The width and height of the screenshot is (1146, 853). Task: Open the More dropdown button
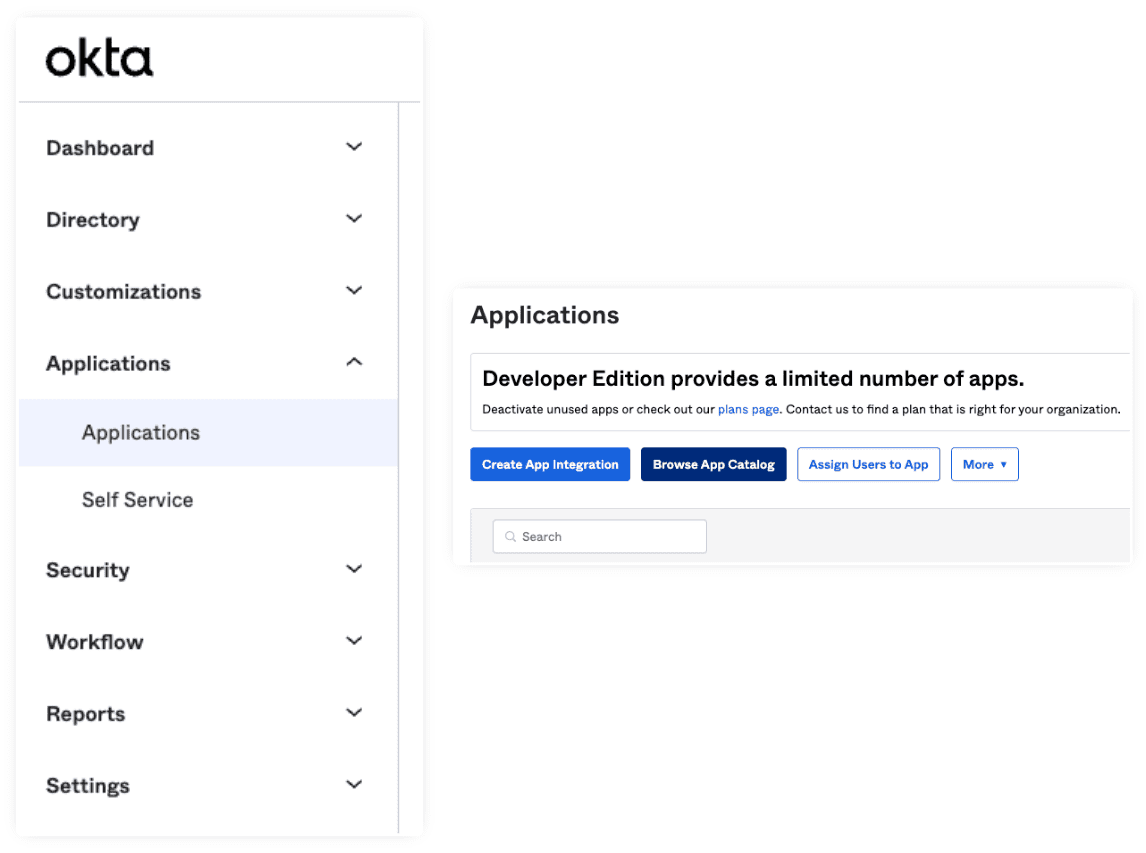pos(984,464)
